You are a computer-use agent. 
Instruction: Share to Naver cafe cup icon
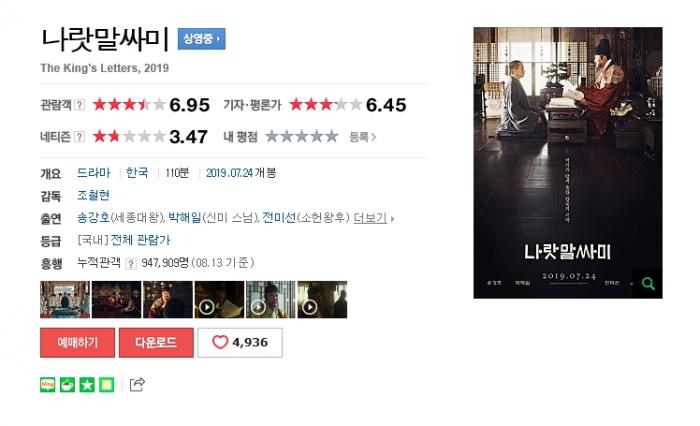pyautogui.click(x=67, y=384)
